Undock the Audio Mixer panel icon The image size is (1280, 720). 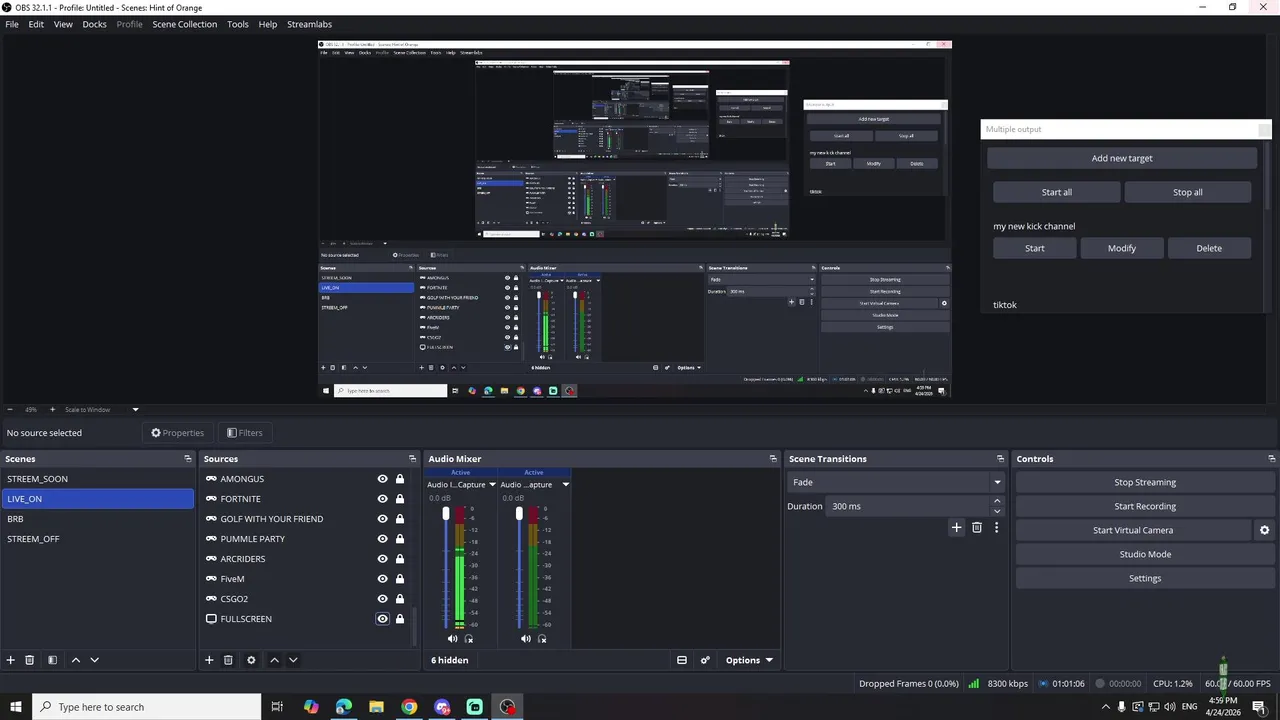773,459
